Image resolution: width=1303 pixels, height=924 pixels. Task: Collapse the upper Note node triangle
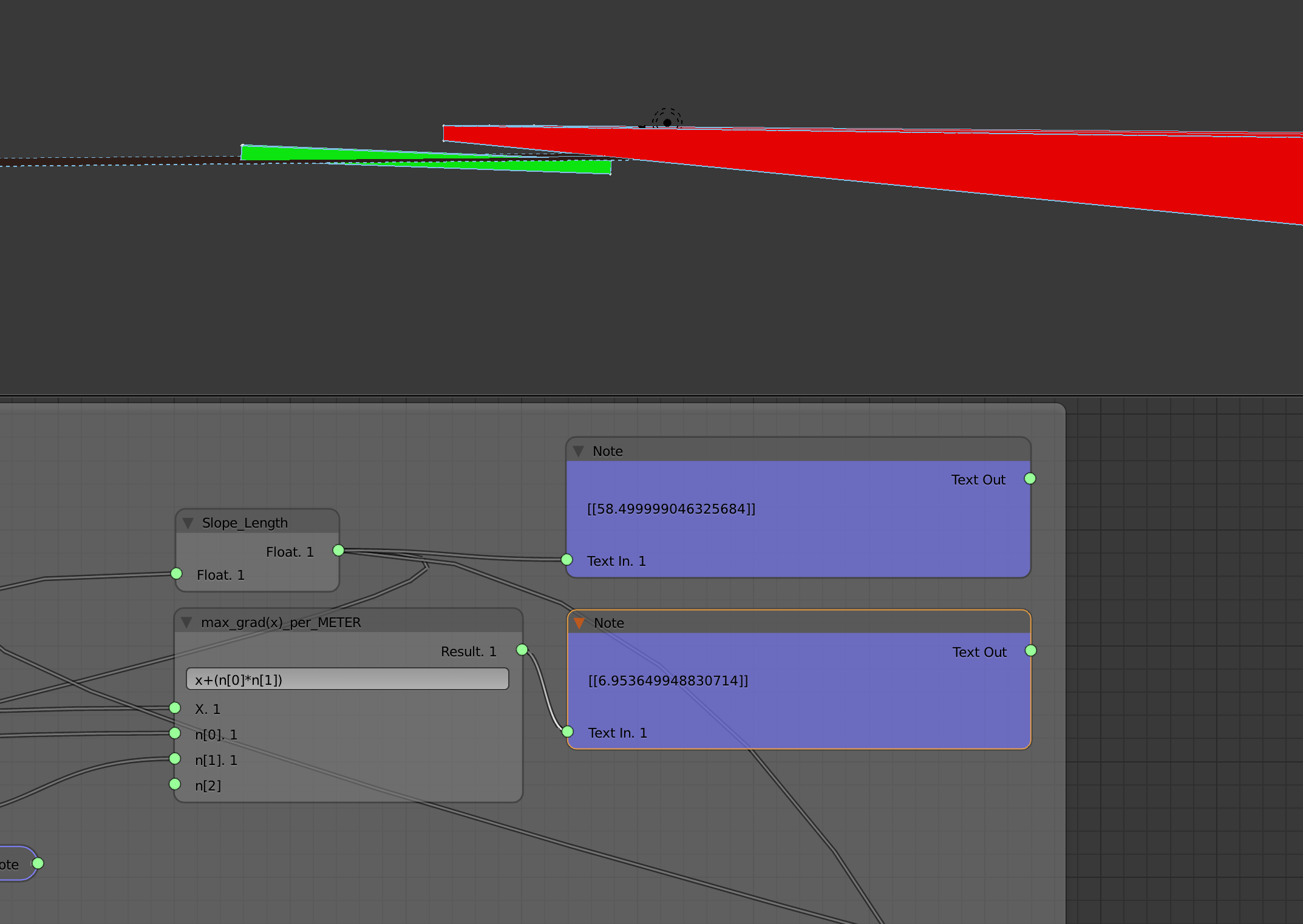(x=579, y=452)
